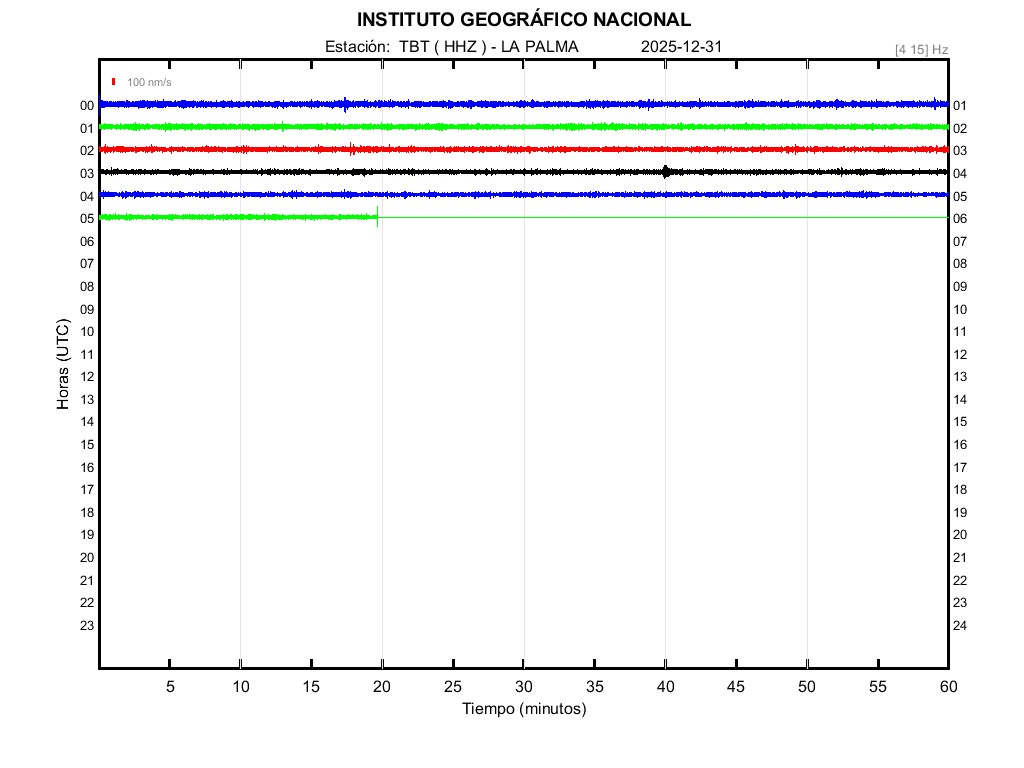This screenshot has width=1024, height=768.
Task: Click the 45-minute tick label on the time axis
Action: [736, 687]
